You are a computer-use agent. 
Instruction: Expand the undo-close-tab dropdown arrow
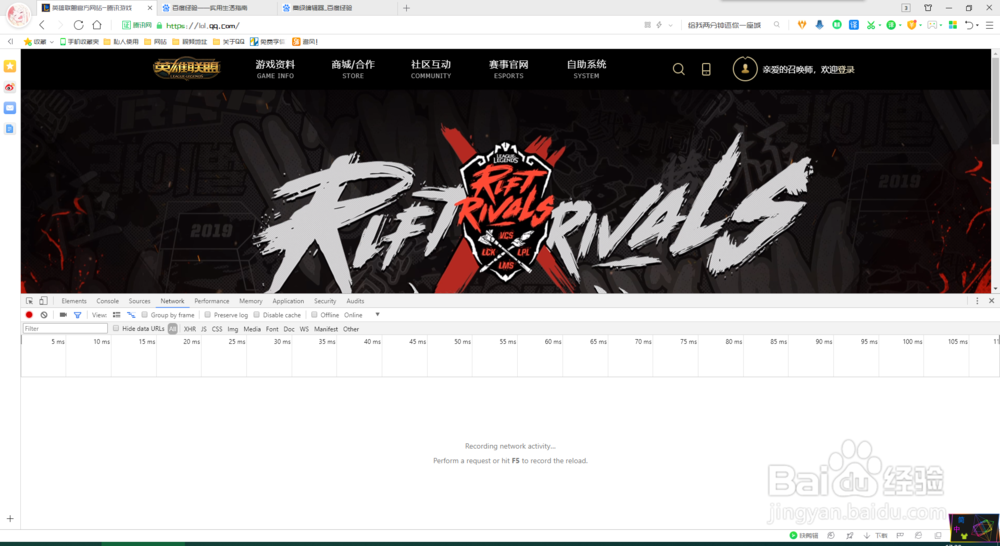977,26
